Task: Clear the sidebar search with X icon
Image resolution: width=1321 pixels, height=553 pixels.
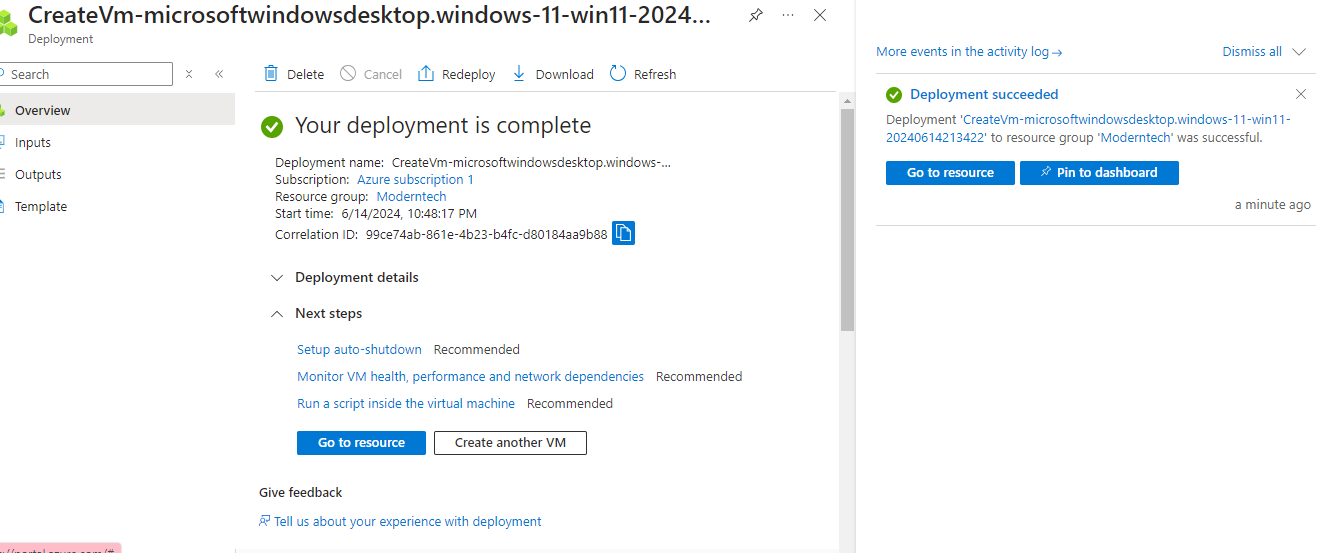Action: 189,74
